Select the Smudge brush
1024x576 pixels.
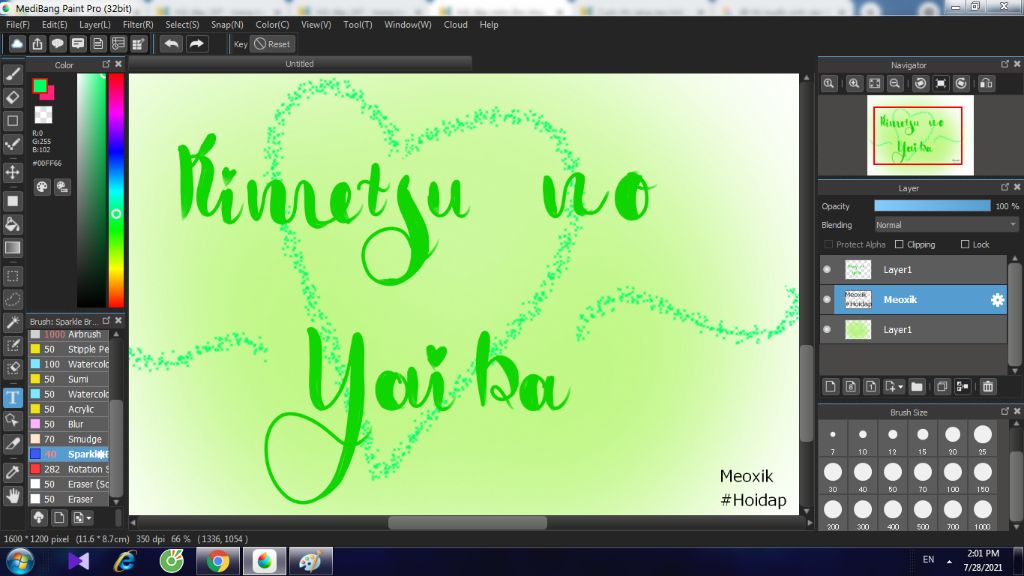tap(69, 439)
